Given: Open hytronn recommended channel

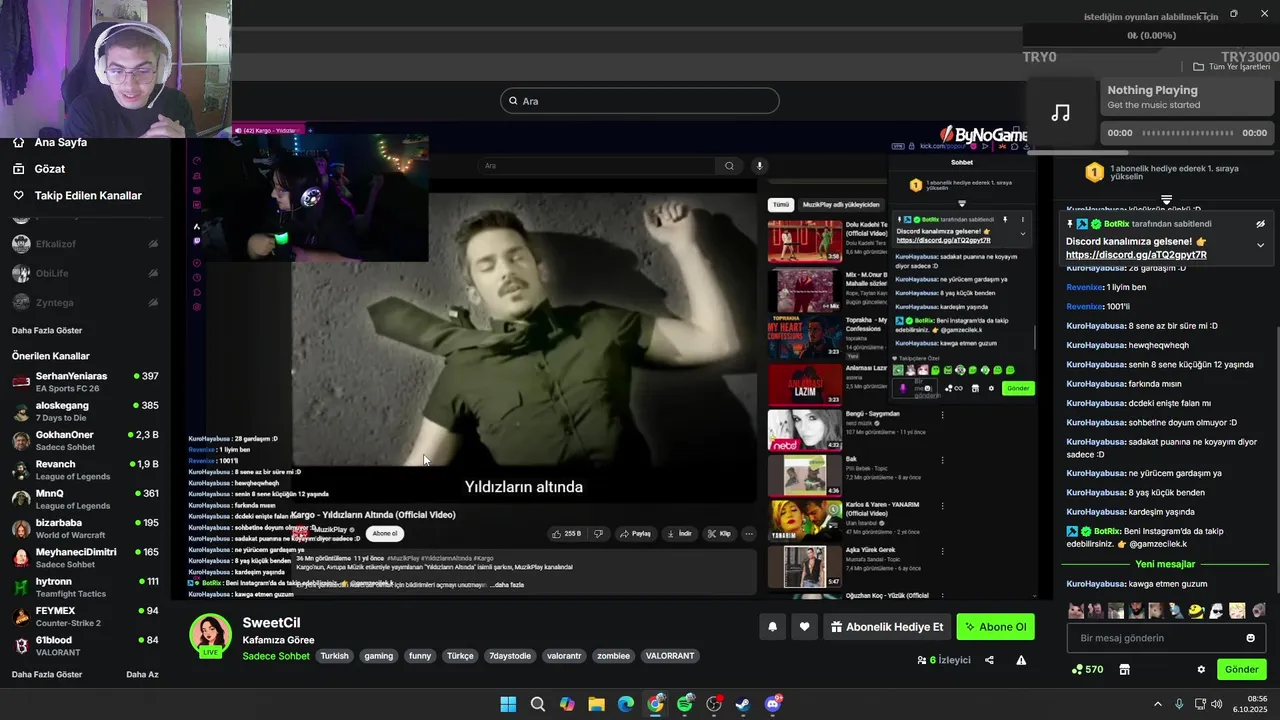Looking at the screenshot, I should tap(85, 587).
